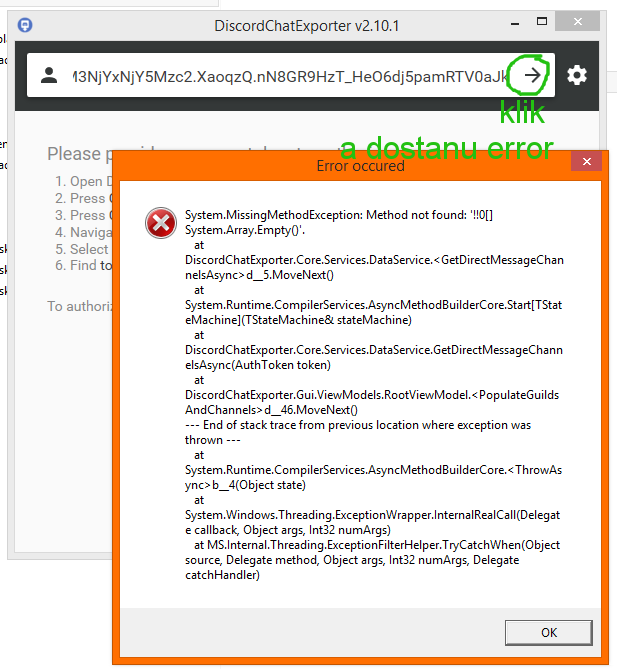Image resolution: width=617 pixels, height=669 pixels.
Task: Click the user token type icon
Action: [x=49, y=76]
